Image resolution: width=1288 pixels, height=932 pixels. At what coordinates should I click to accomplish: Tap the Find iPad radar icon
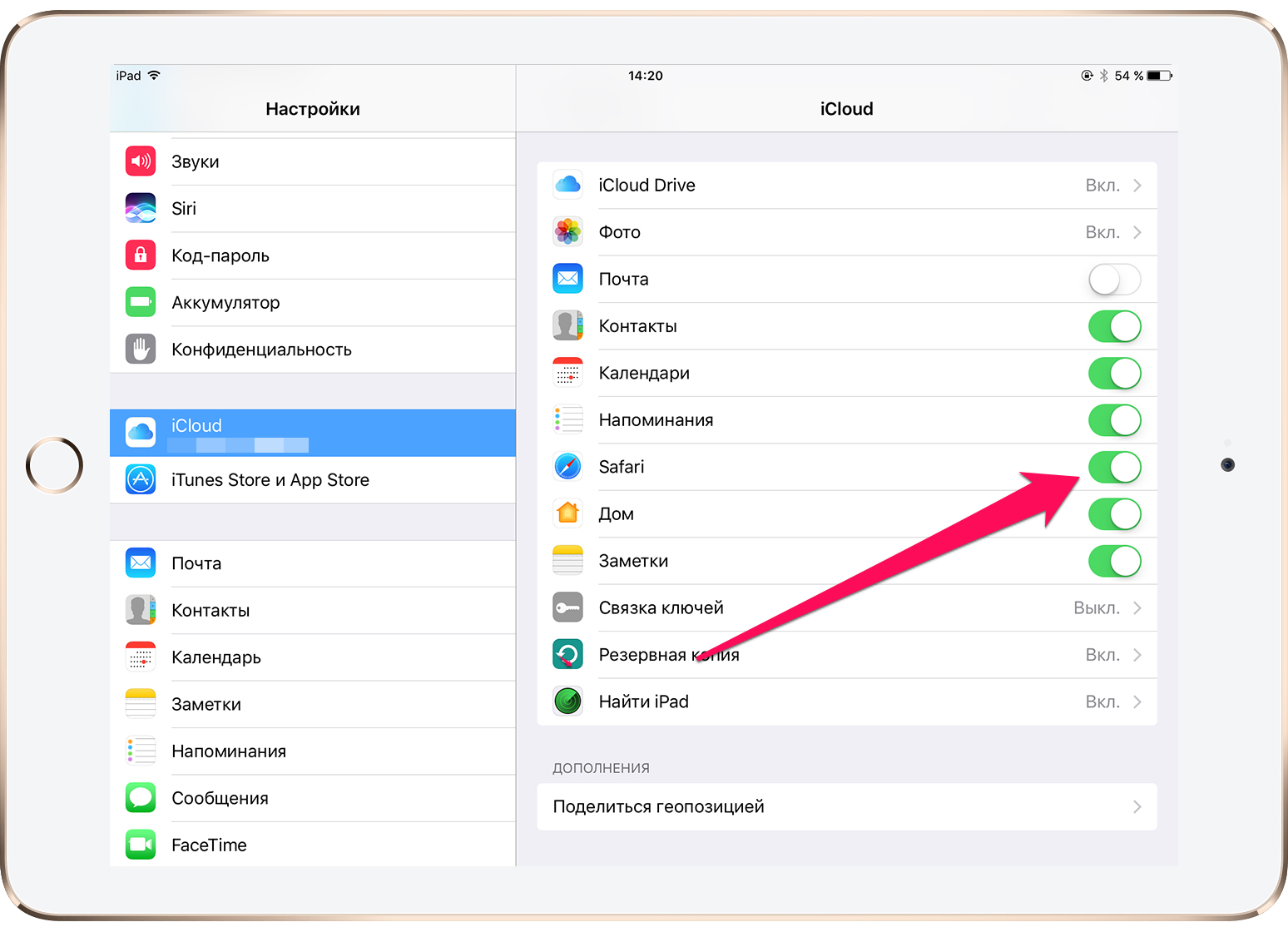568,701
